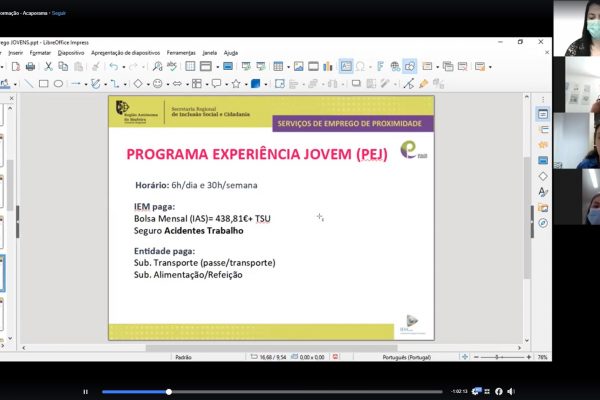Click the Português (Portugal) language field
This screenshot has height=400, width=600.
tap(408, 356)
